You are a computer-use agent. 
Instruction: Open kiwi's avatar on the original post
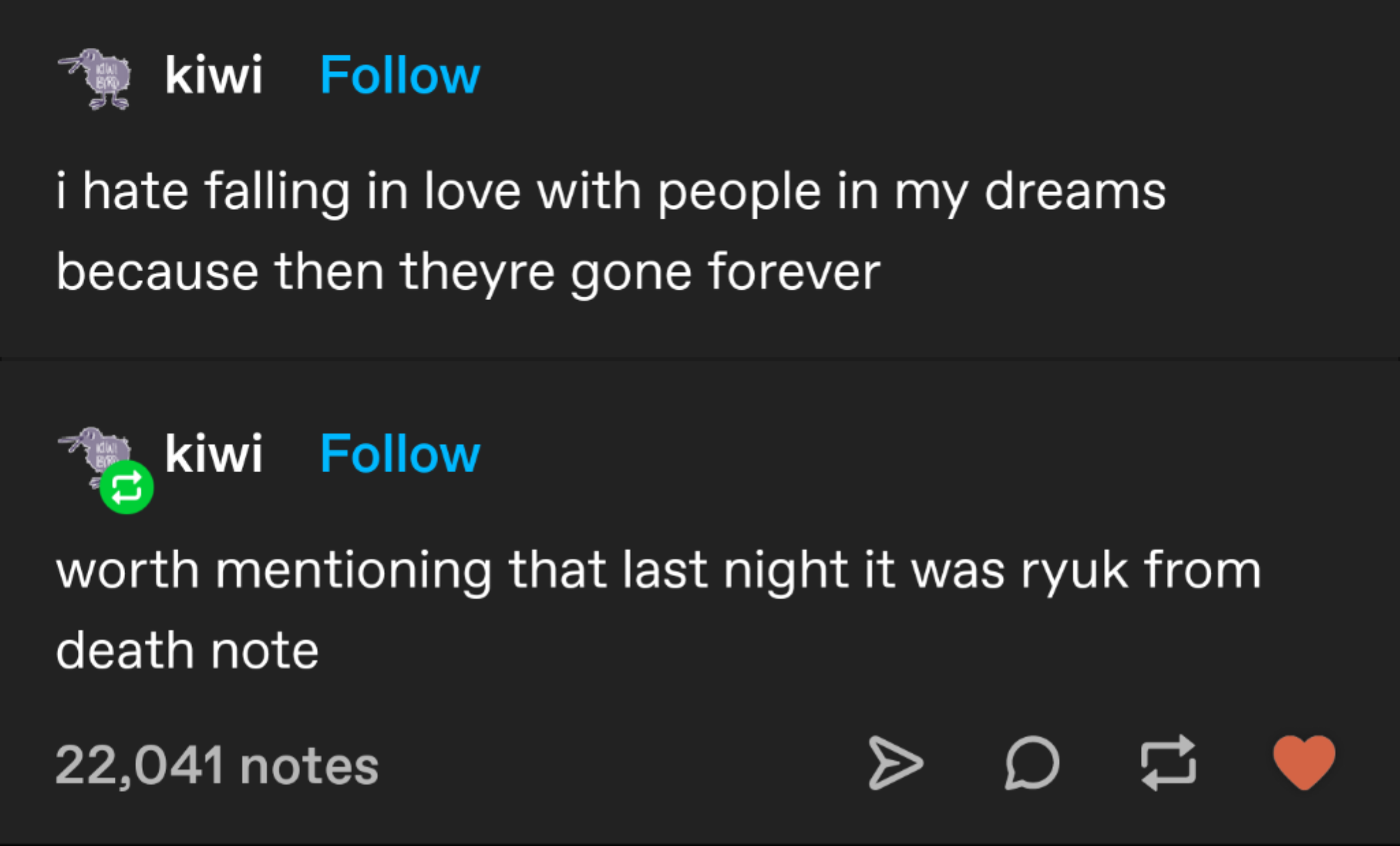coord(97,78)
